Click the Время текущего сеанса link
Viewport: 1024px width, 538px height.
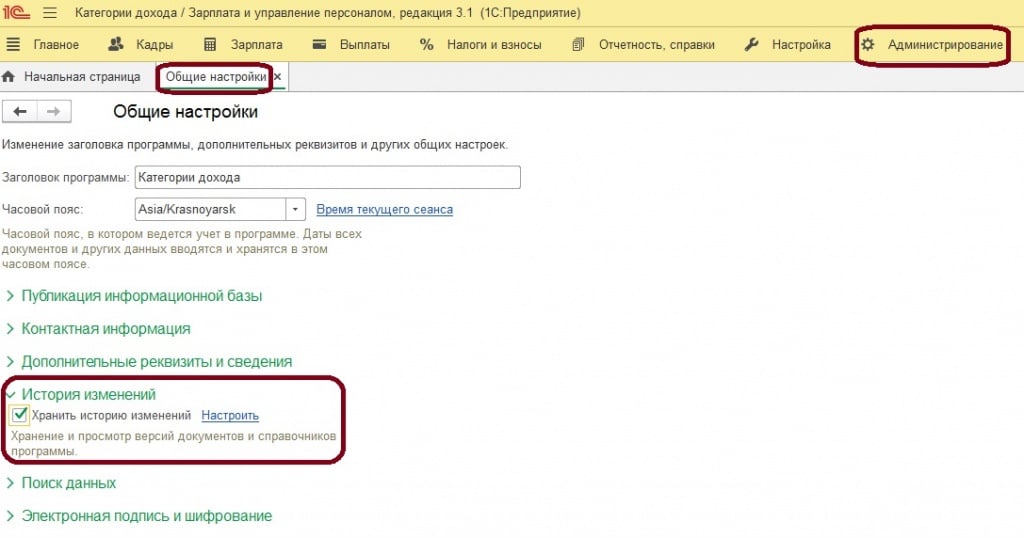[x=384, y=210]
